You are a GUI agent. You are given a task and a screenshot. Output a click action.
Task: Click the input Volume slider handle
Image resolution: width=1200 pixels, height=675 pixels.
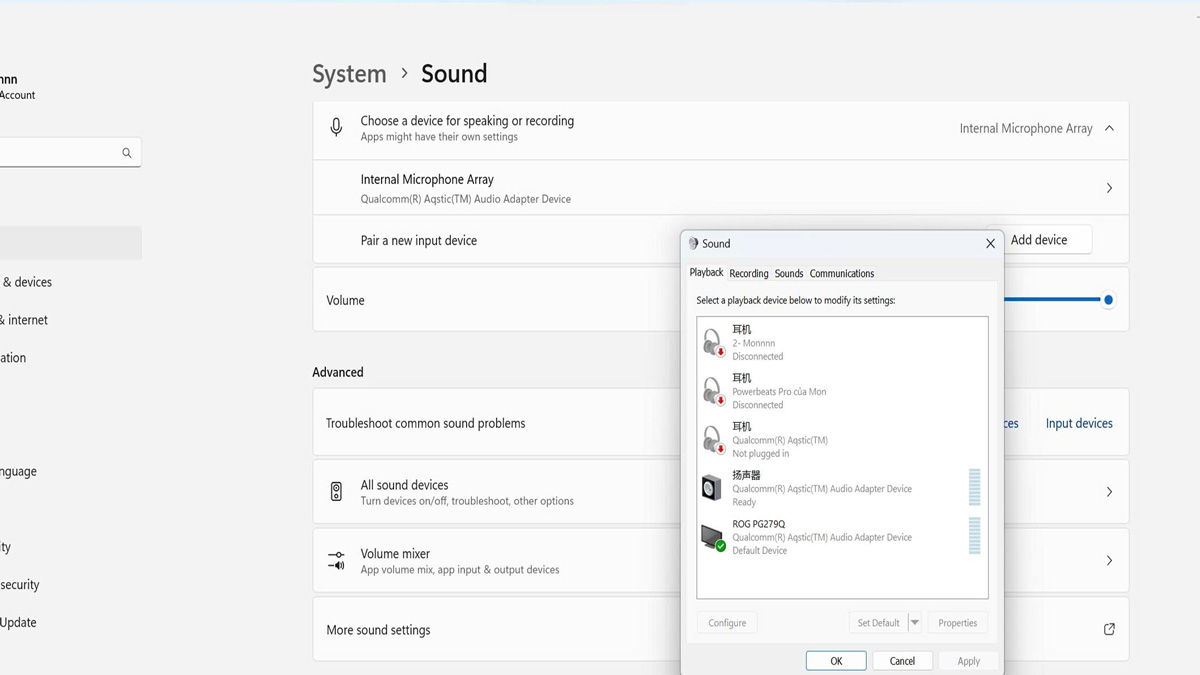tap(1108, 300)
